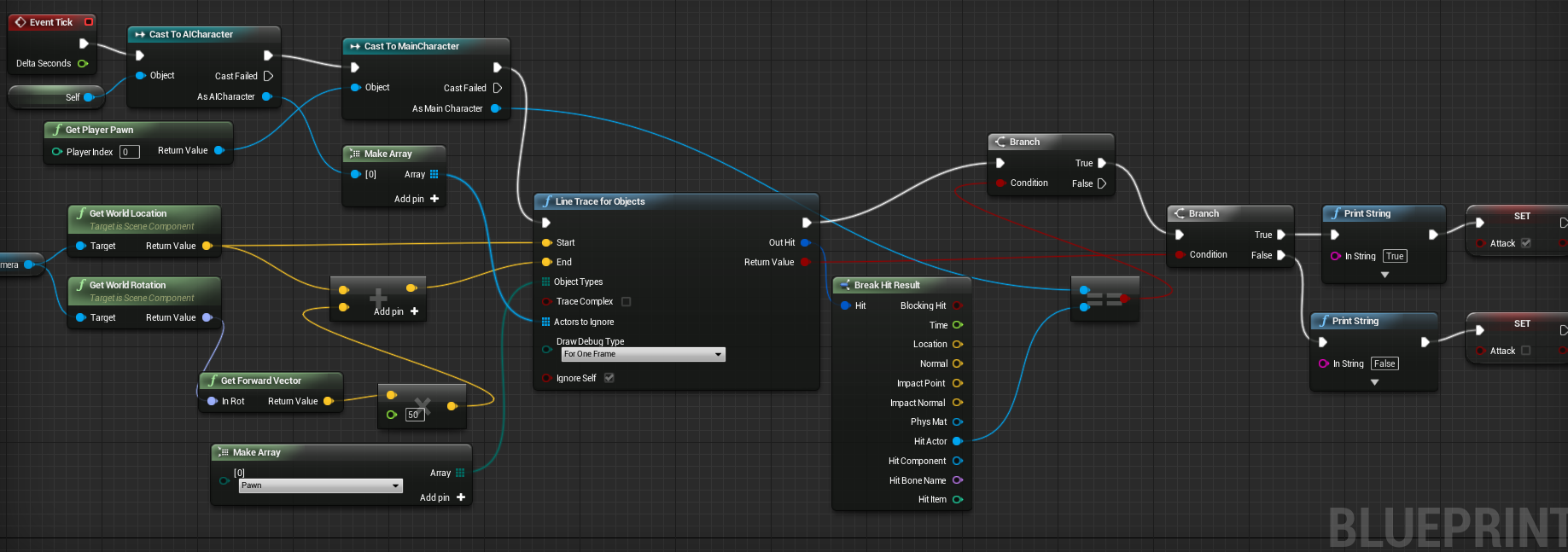Click the Line Trace Out Hit pin
This screenshot has width=1568, height=552.
pos(805,242)
